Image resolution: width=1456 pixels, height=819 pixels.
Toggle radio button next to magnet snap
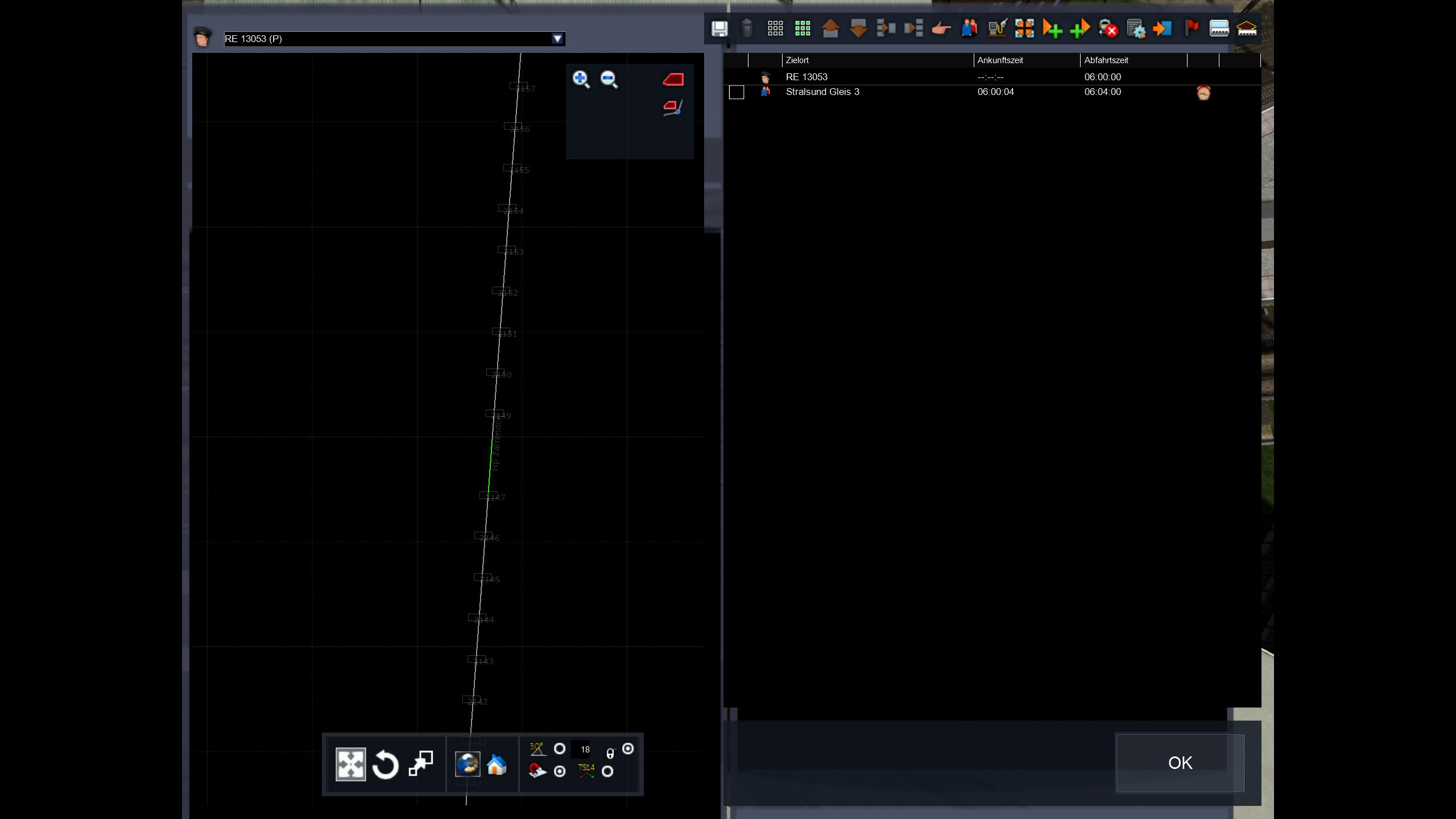click(x=560, y=771)
